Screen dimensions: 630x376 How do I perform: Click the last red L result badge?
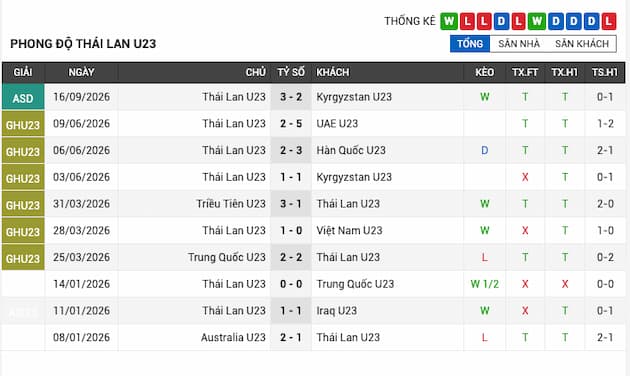coord(608,21)
